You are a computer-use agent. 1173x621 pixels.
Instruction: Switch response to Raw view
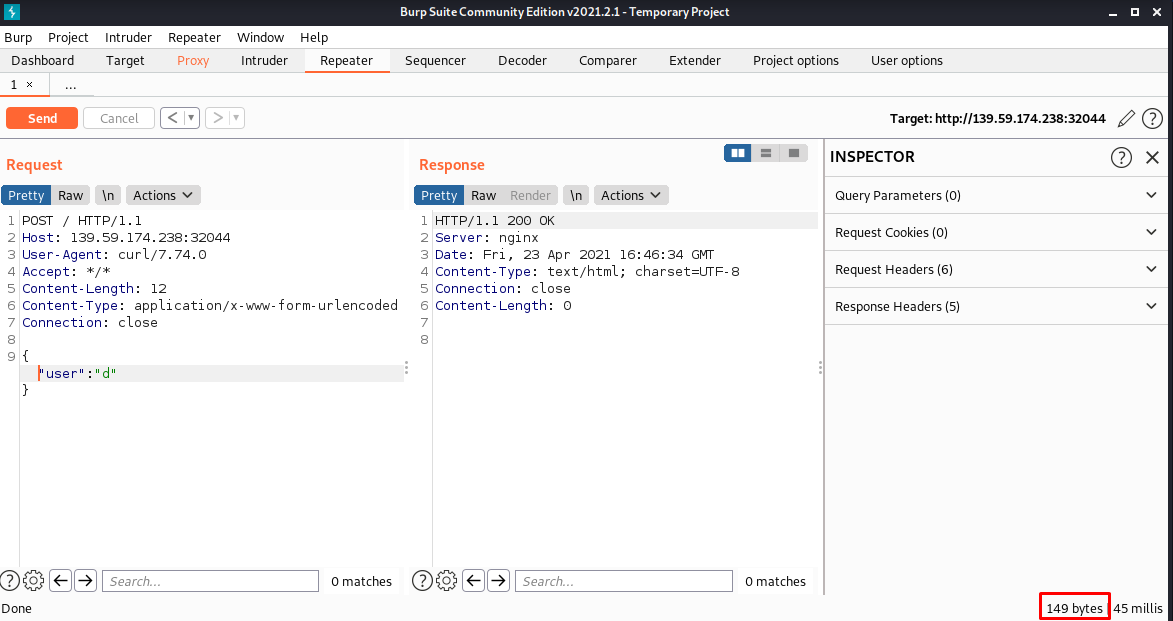click(483, 195)
